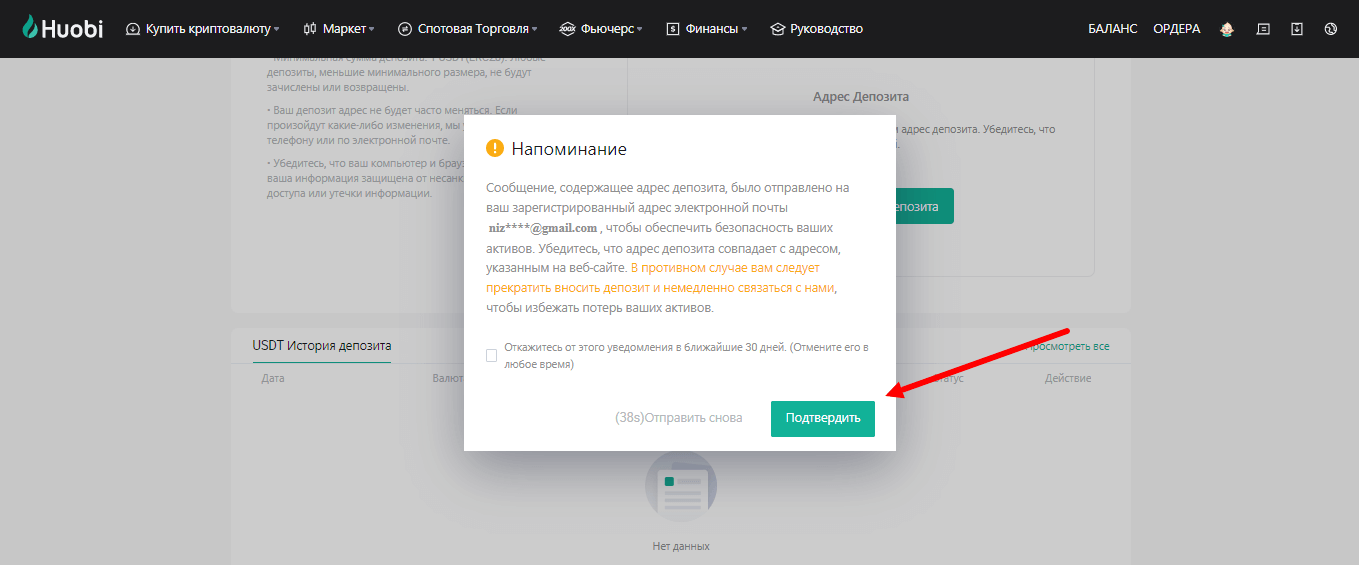
Task: Click the Huobi logo
Action: coord(62,29)
